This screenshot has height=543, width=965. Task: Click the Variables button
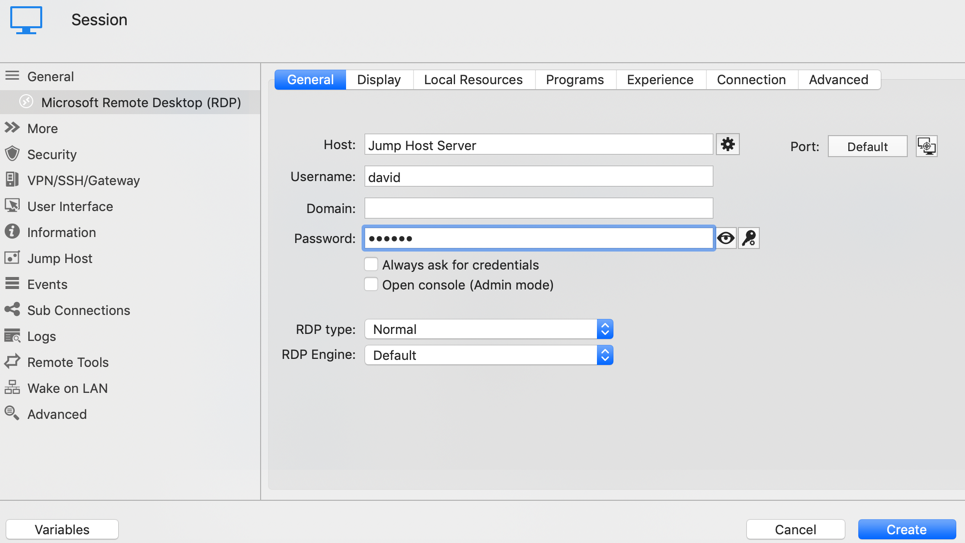click(62, 529)
